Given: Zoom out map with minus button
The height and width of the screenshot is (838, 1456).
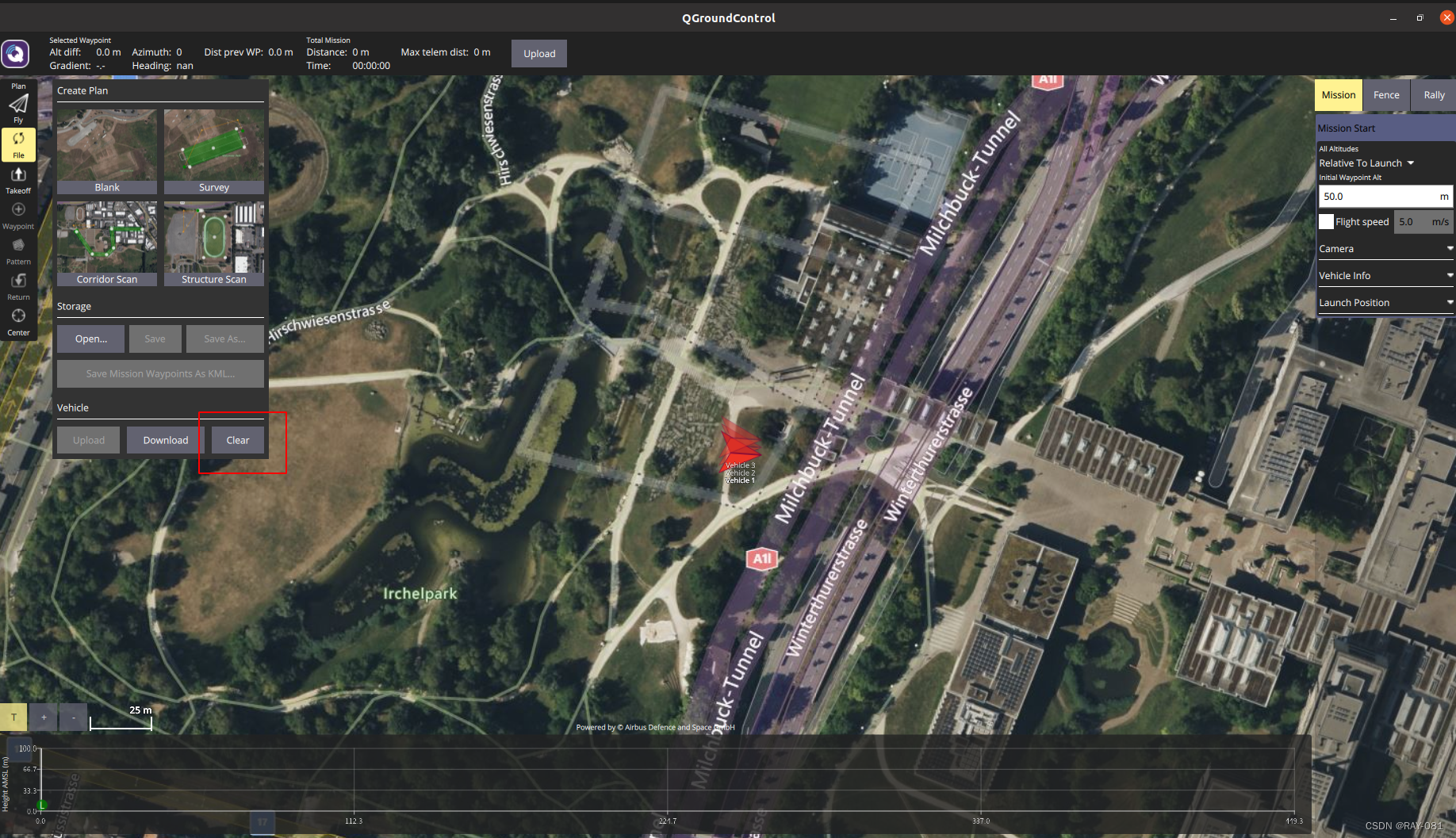Looking at the screenshot, I should (x=74, y=717).
